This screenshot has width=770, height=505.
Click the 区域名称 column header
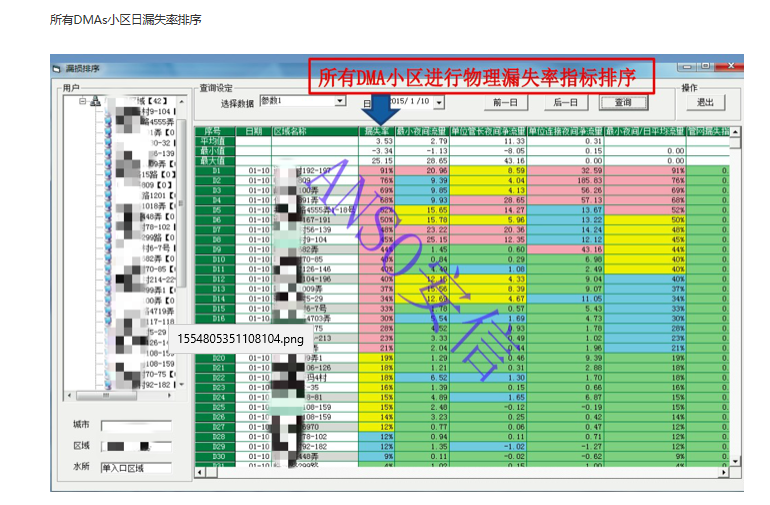pyautogui.click(x=315, y=131)
